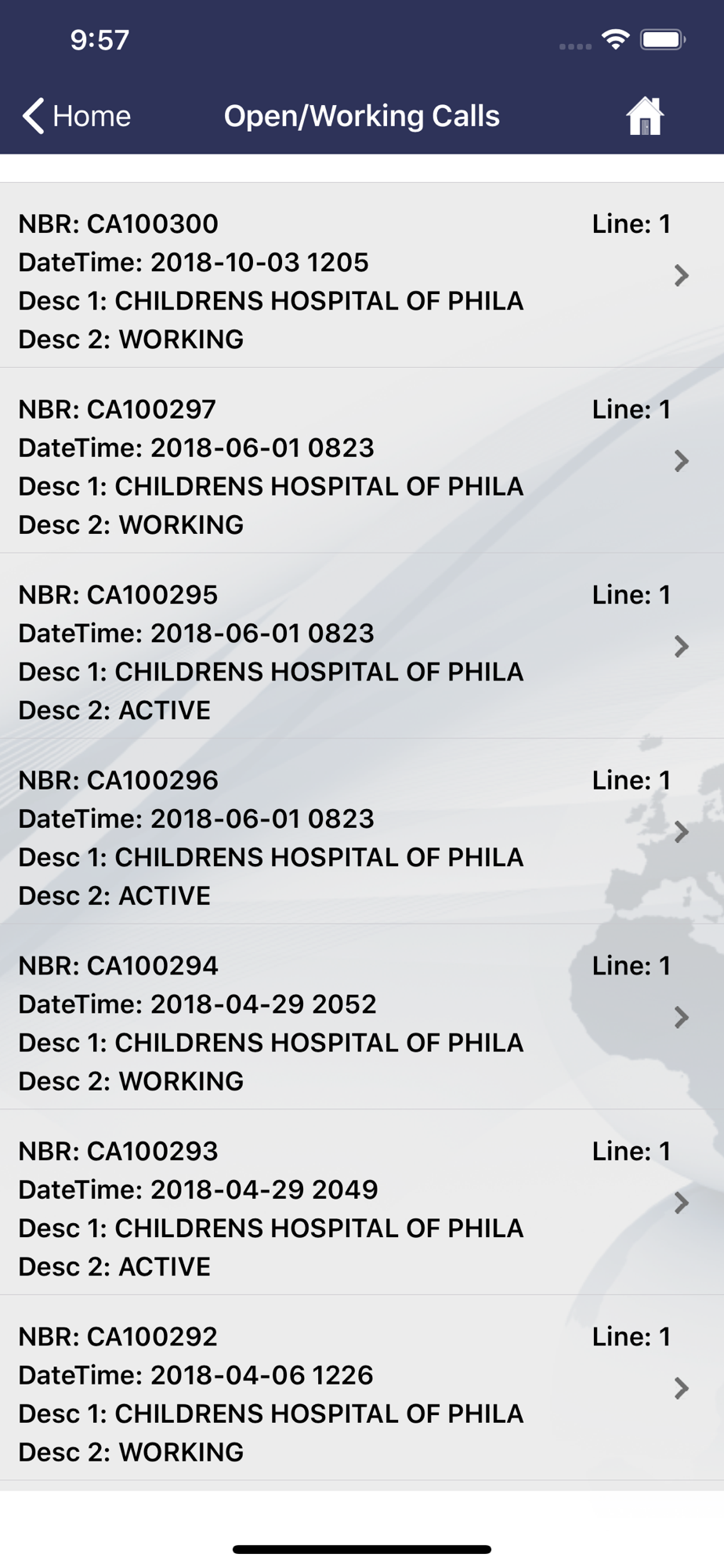Tap the back arrow chevron icon

(x=33, y=116)
